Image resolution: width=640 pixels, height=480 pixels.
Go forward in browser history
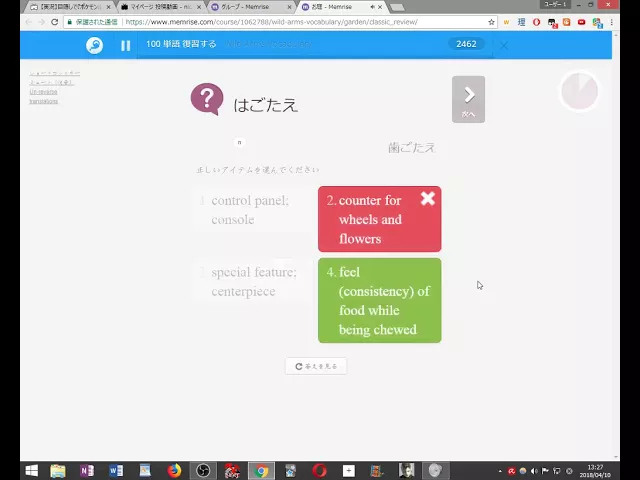click(41, 22)
